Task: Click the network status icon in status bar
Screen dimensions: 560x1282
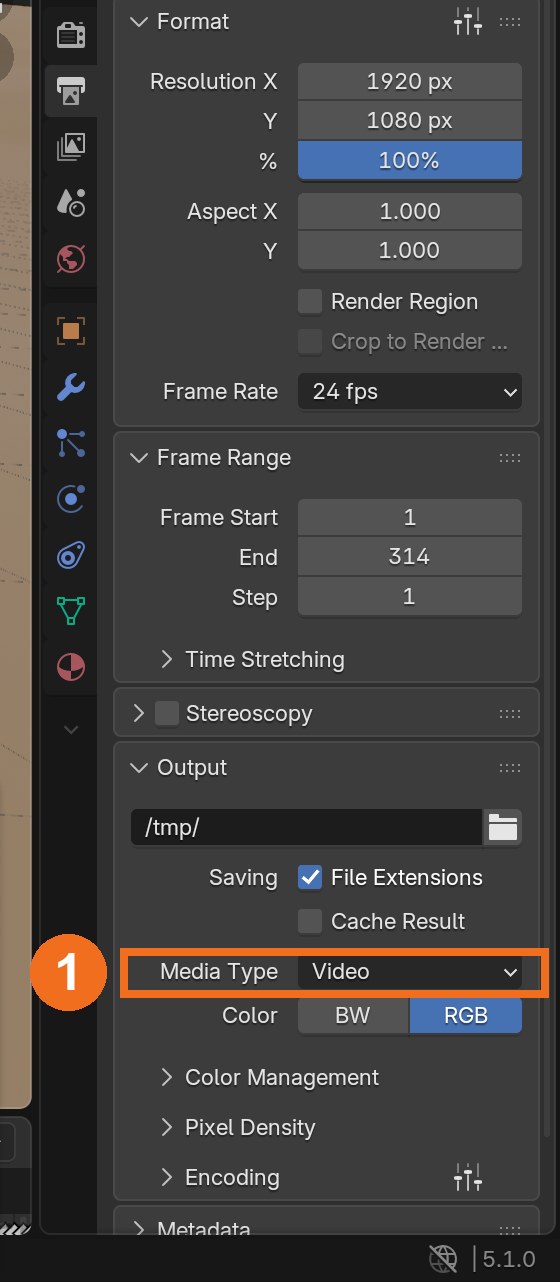Action: pyautogui.click(x=444, y=1259)
